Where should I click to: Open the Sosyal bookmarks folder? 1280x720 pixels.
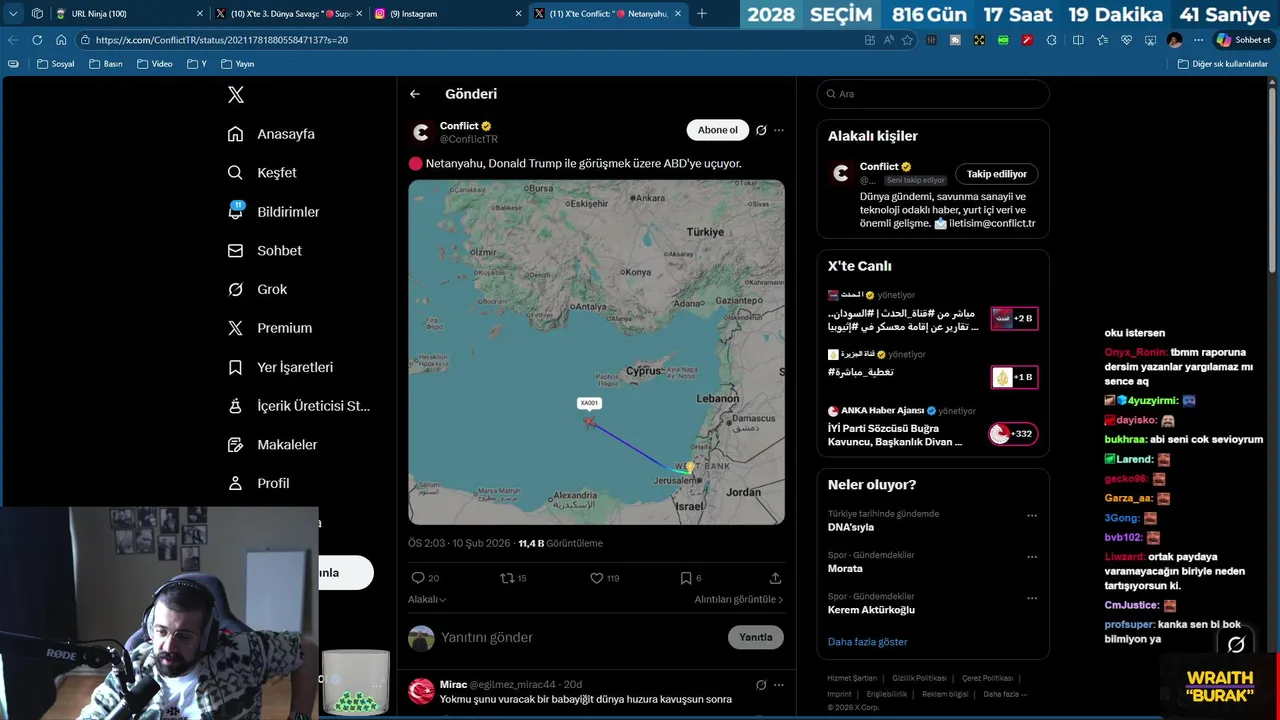click(56, 64)
